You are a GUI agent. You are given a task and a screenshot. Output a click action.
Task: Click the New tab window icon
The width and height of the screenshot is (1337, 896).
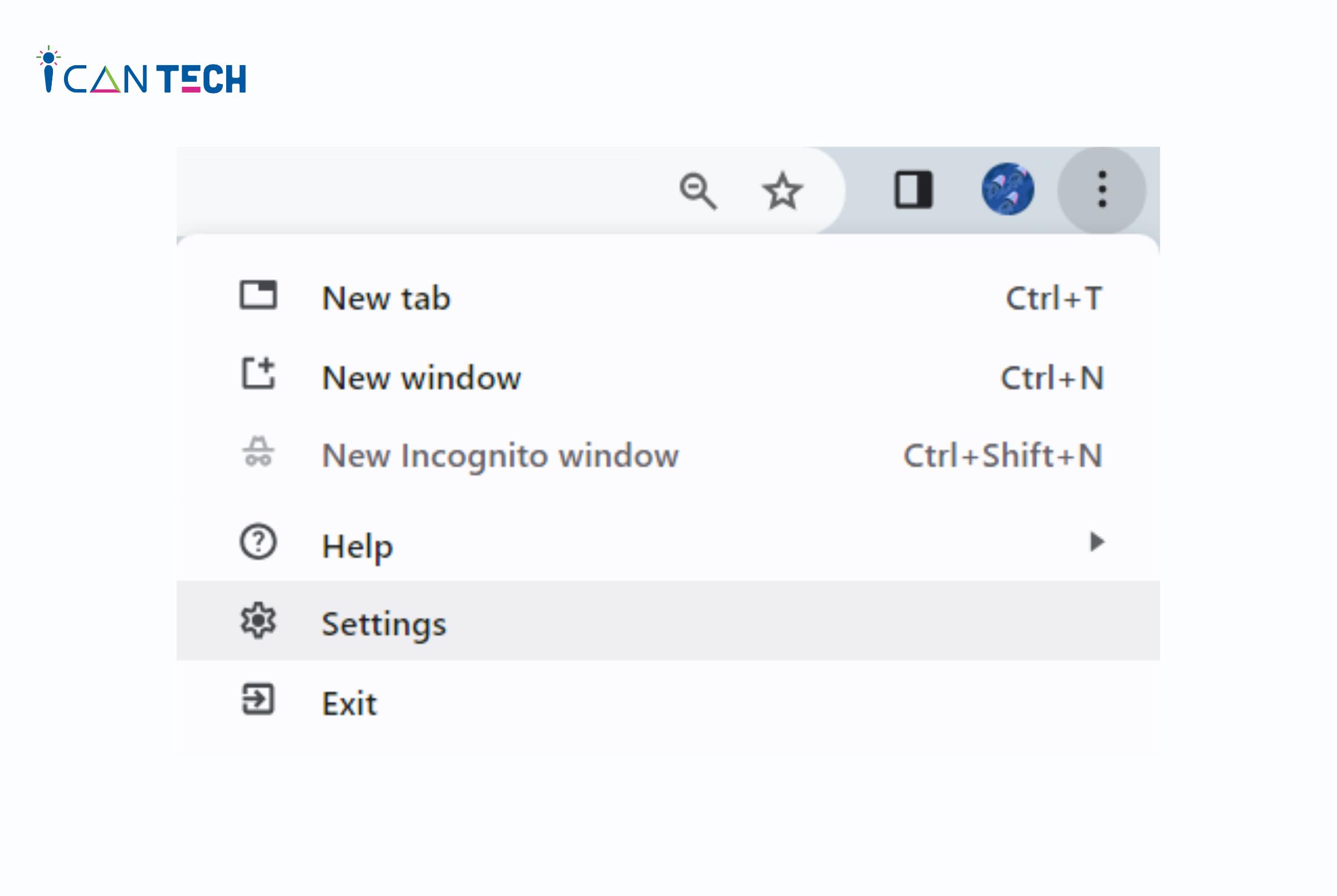[x=258, y=295]
